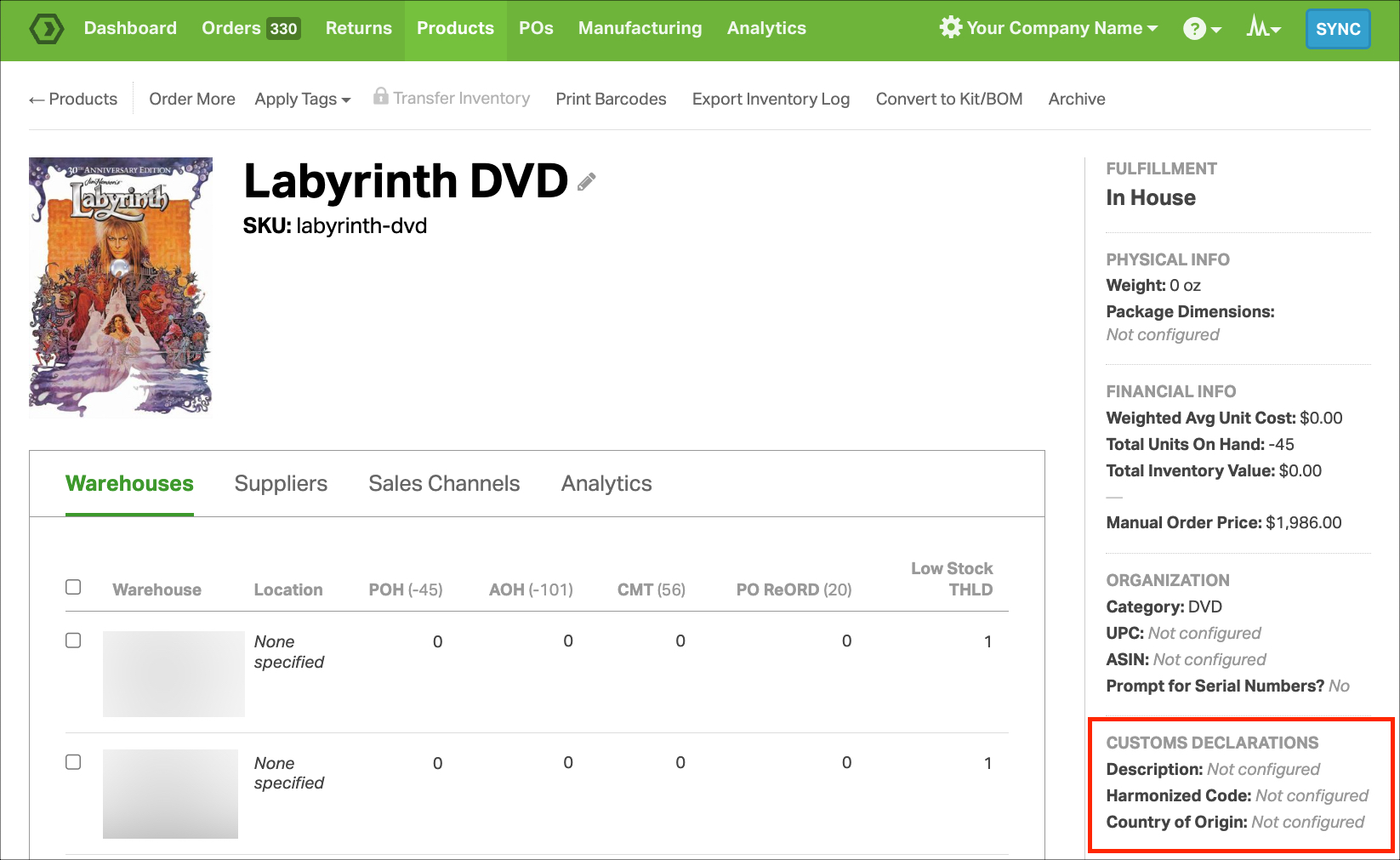The image size is (1400, 860).
Task: Click the lock icon before Transfer Inventory
Action: 381,96
